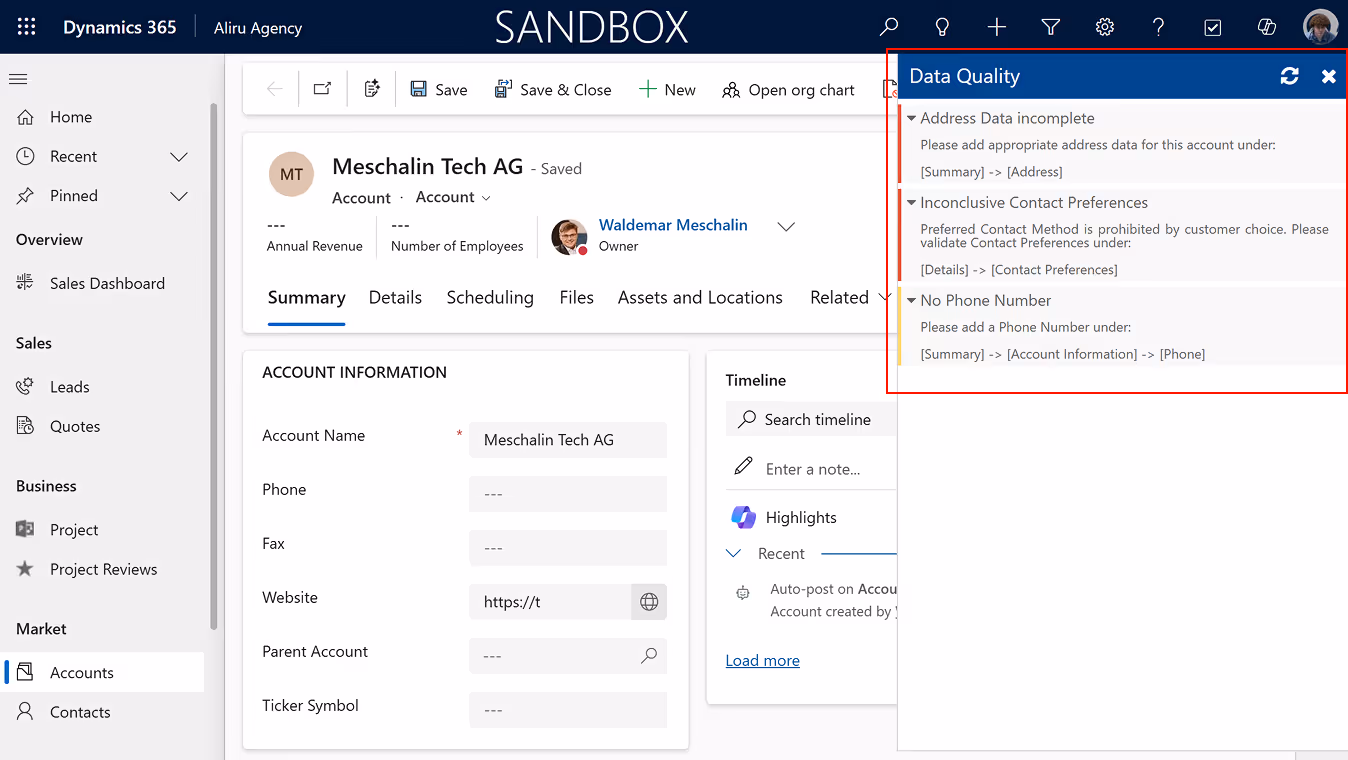Click the Parent Account lookup search icon
The width and height of the screenshot is (1348, 760).
[x=649, y=656]
